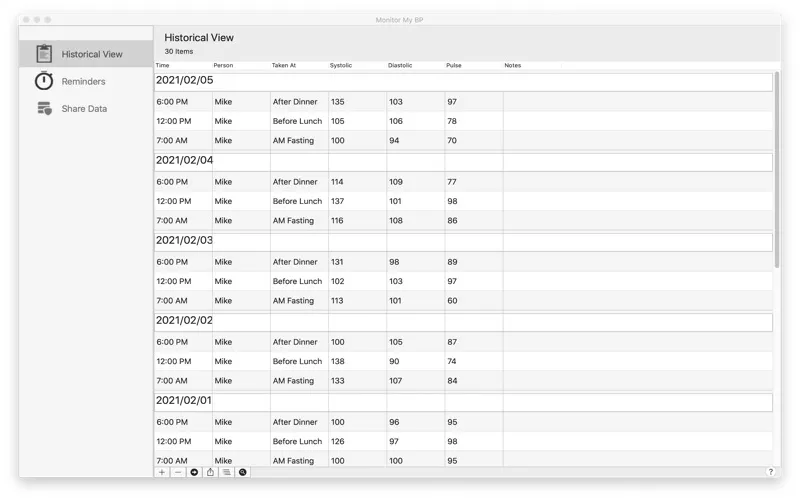The image size is (800, 500).
Task: Click systolic value 138 on 2021/02/02
Action: tap(337, 361)
